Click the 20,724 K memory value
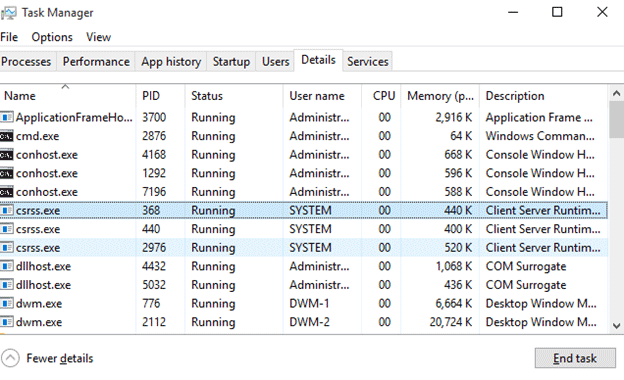This screenshot has width=624, height=380. click(451, 322)
